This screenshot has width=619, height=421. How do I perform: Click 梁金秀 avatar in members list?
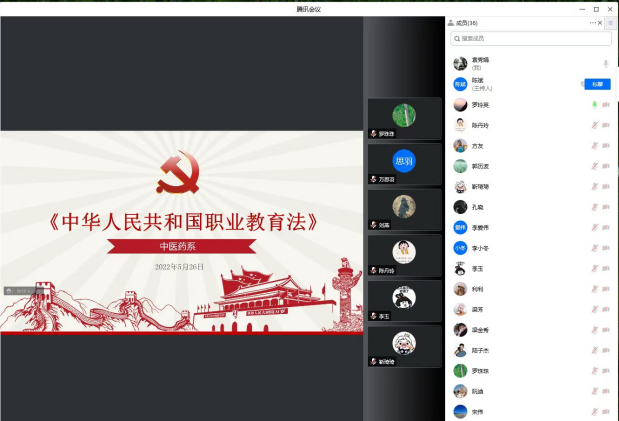click(x=460, y=330)
